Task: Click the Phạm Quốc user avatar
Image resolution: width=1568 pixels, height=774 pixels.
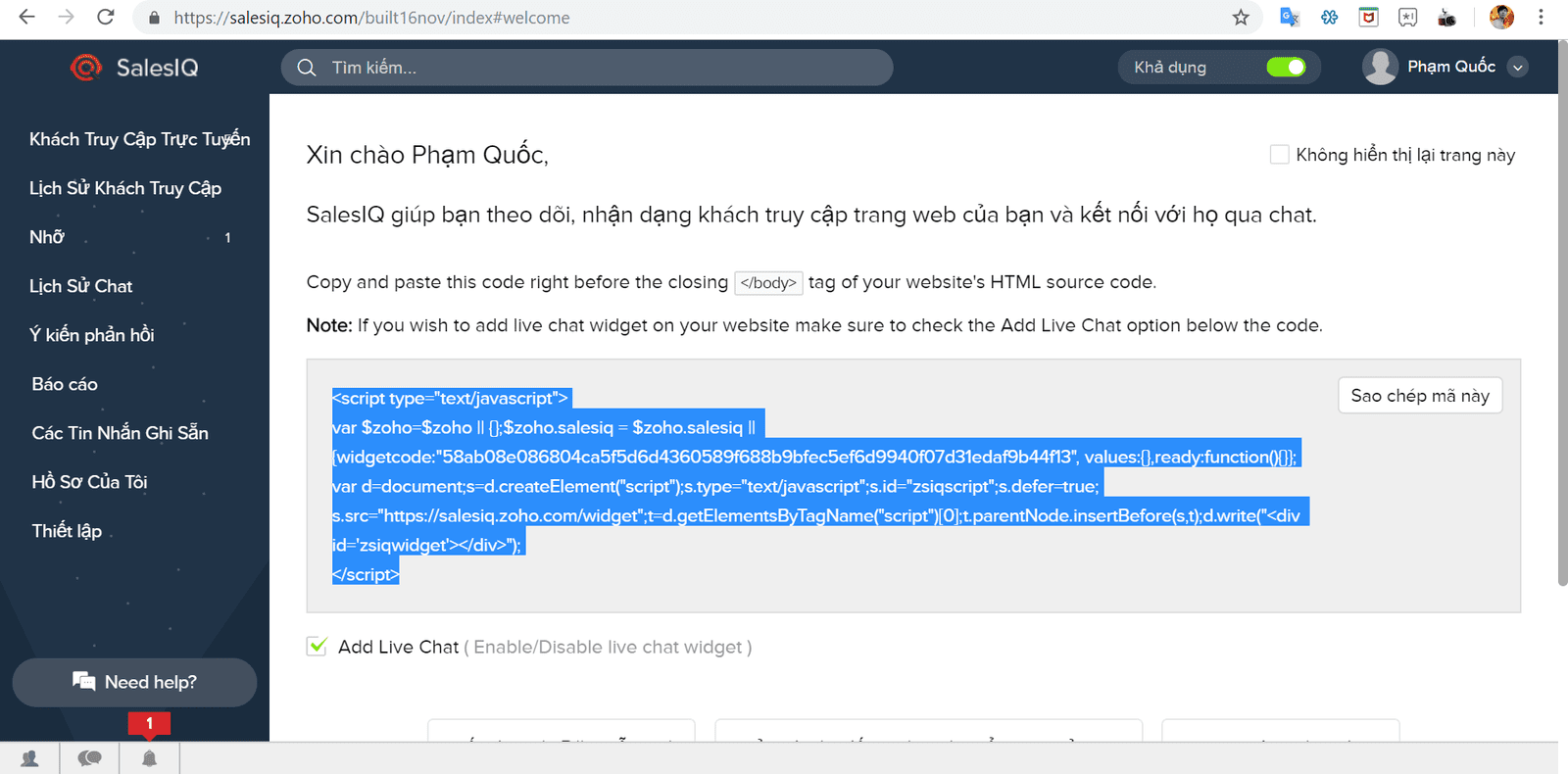Action: point(1380,67)
